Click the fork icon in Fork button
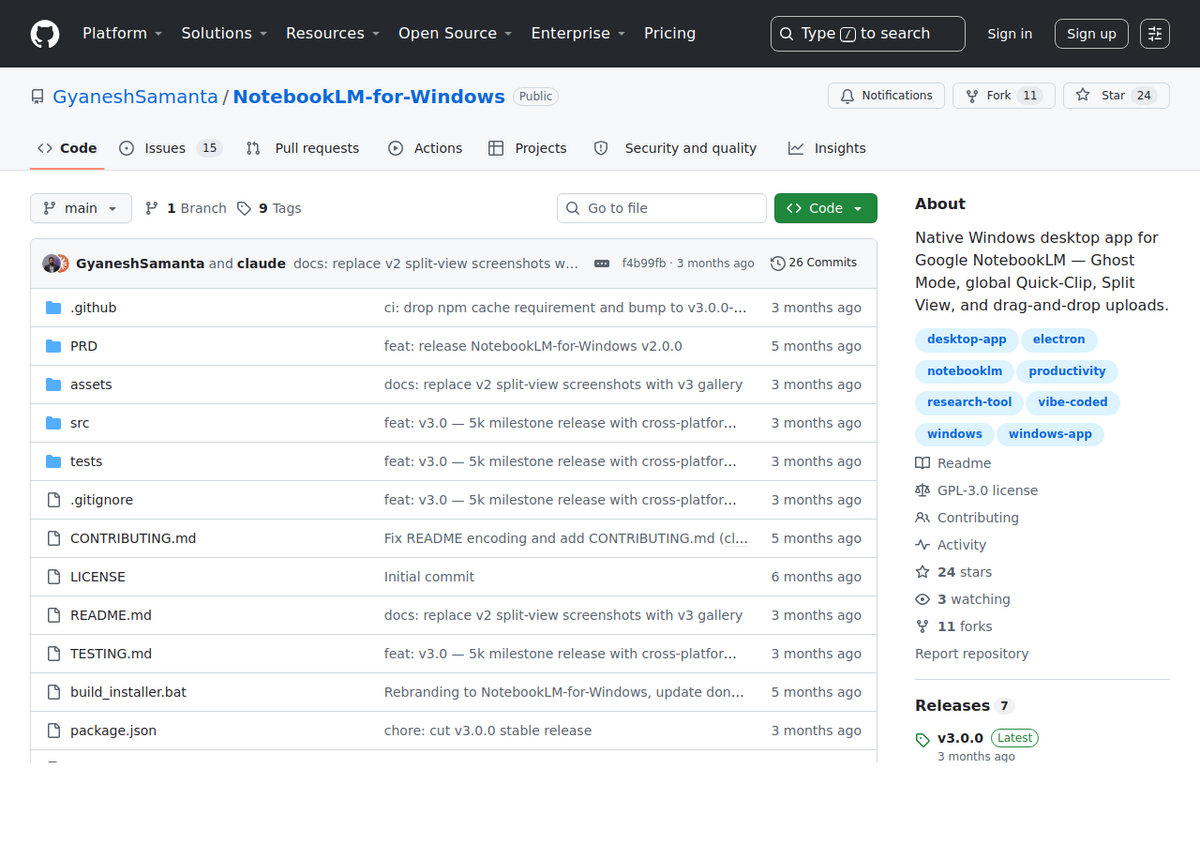1200x844 pixels. click(x=972, y=96)
